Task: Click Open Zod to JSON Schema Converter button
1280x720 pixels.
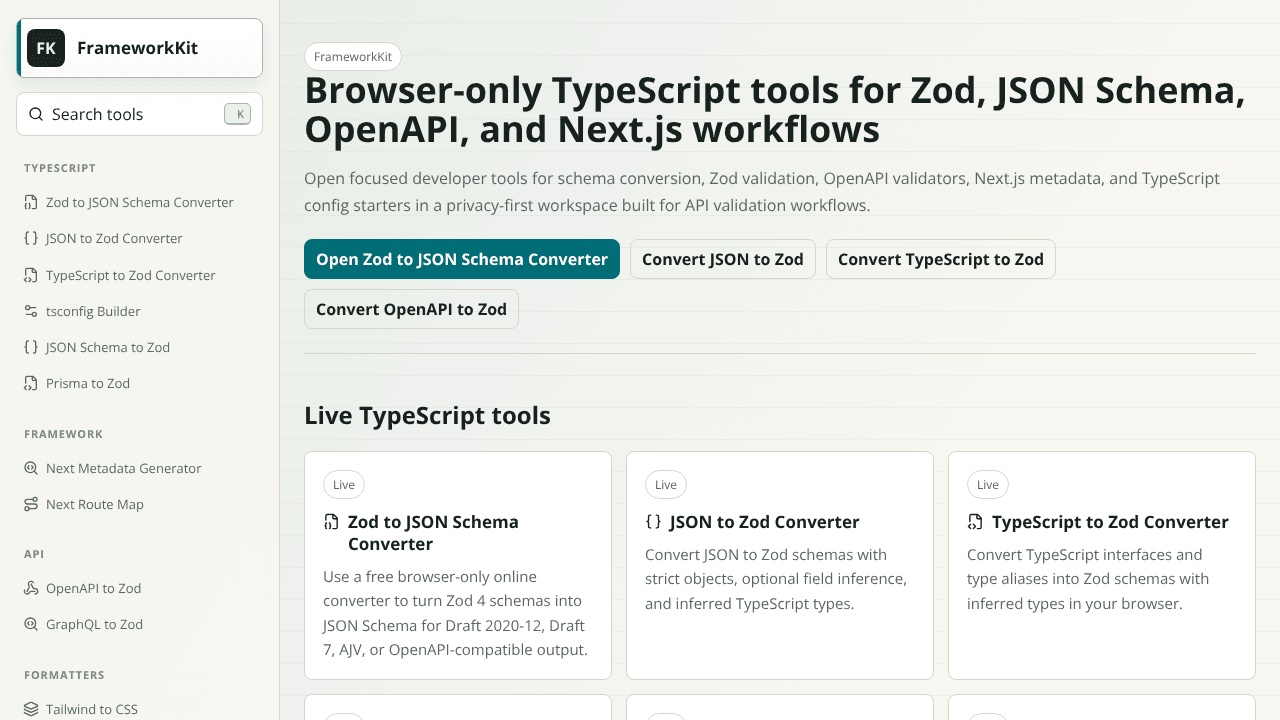Action: click(462, 259)
